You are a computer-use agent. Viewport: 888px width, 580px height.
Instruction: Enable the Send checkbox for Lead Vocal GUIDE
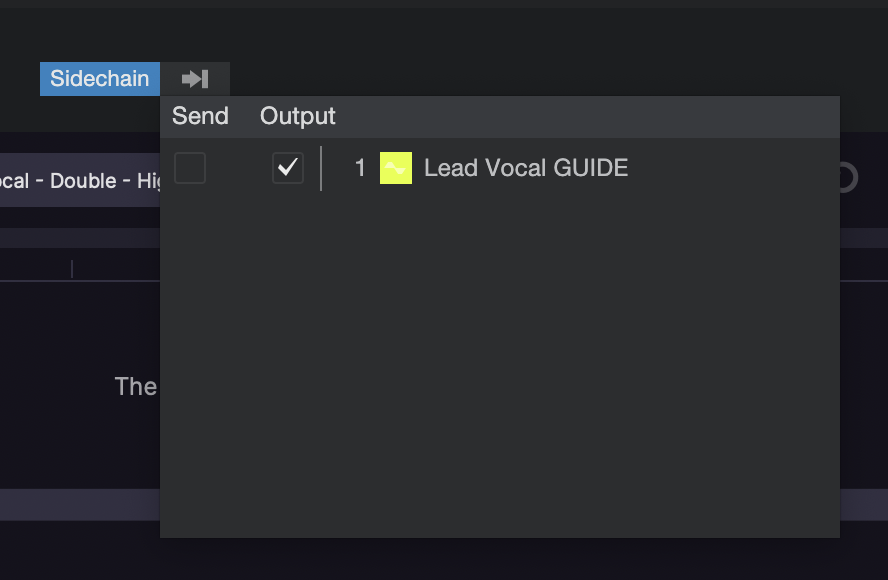(x=189, y=168)
